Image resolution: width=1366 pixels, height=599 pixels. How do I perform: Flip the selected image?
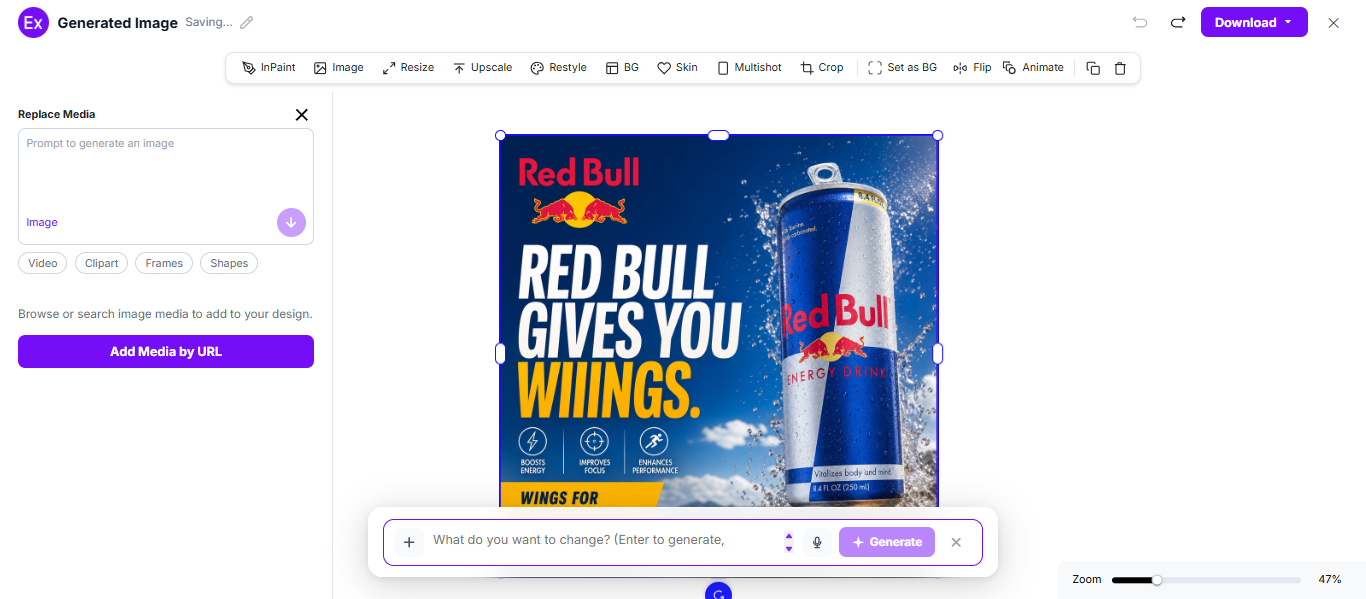click(972, 68)
